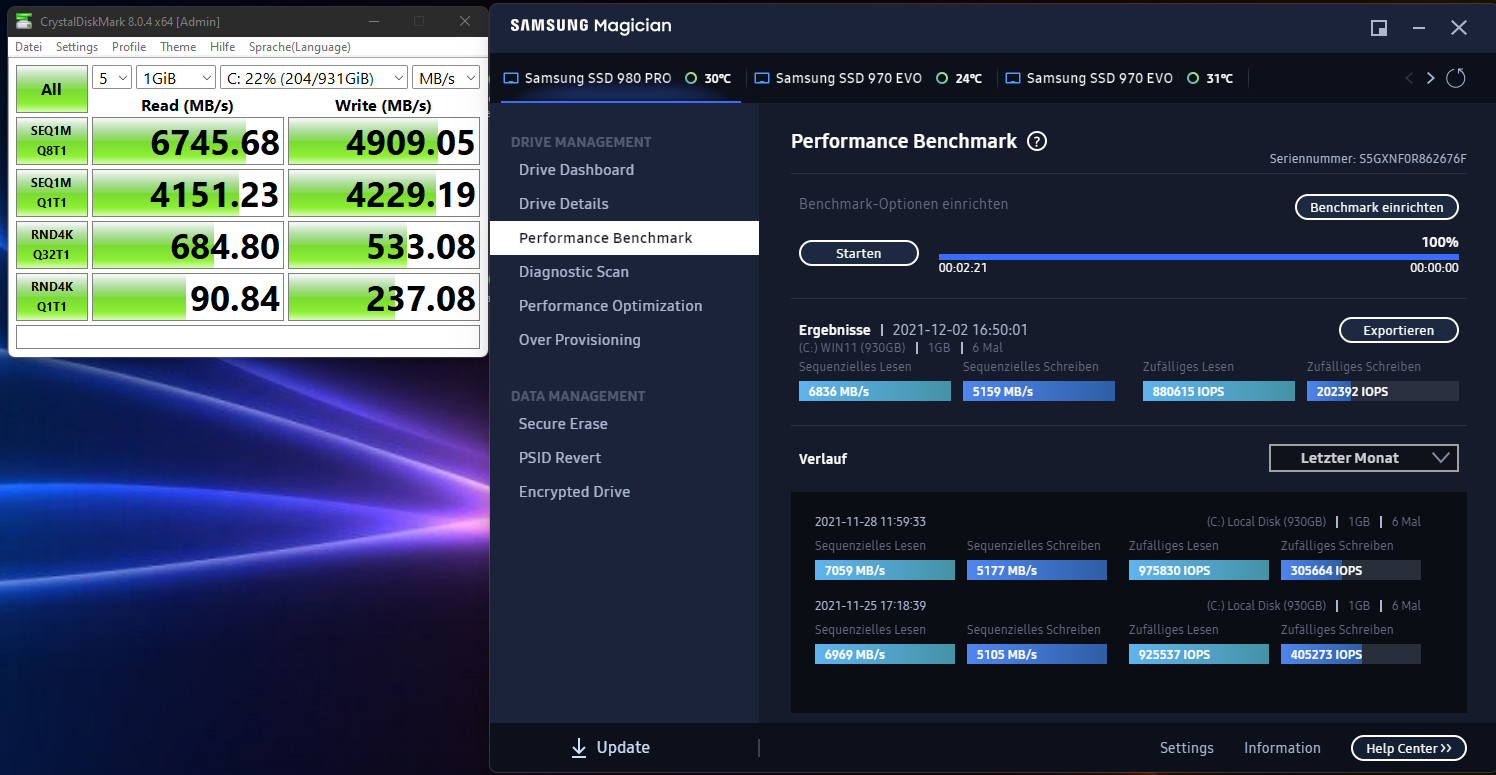The image size is (1496, 775).
Task: Click the 237.08 RND4K Q1T1 write value
Action: point(384,297)
